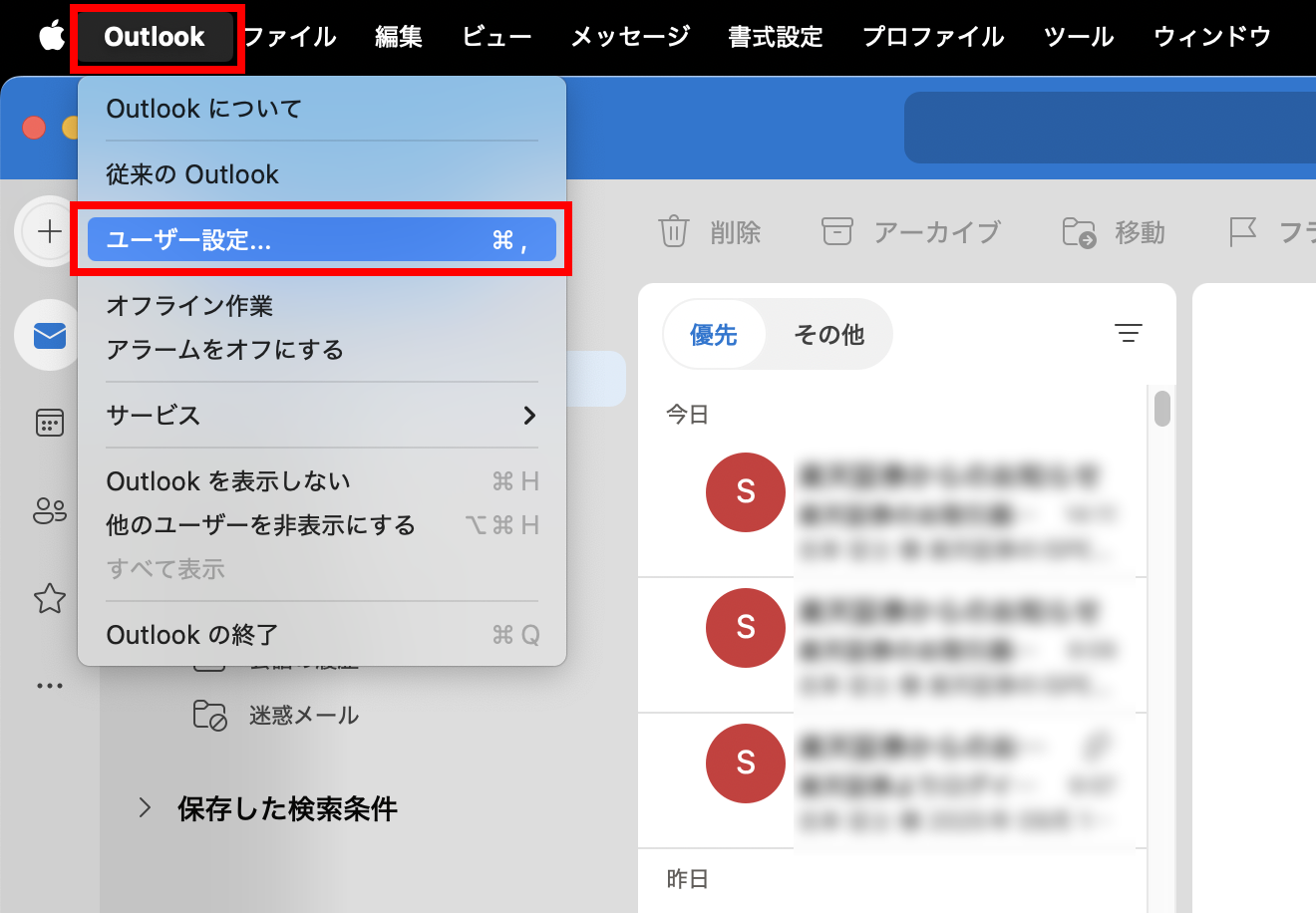Click the message list vertical scrollbar

point(1161,409)
